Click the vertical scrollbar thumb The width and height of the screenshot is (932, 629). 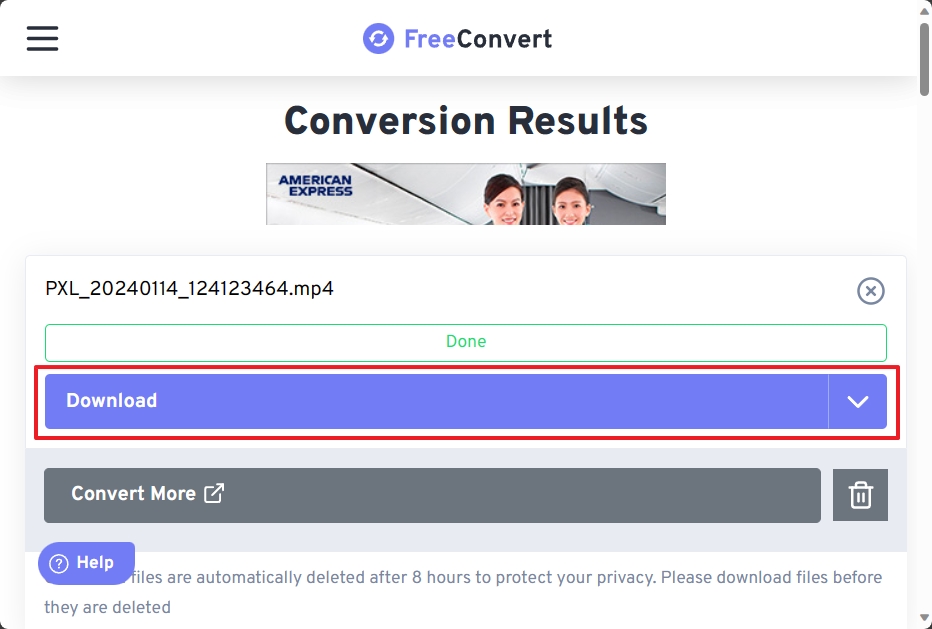point(925,58)
